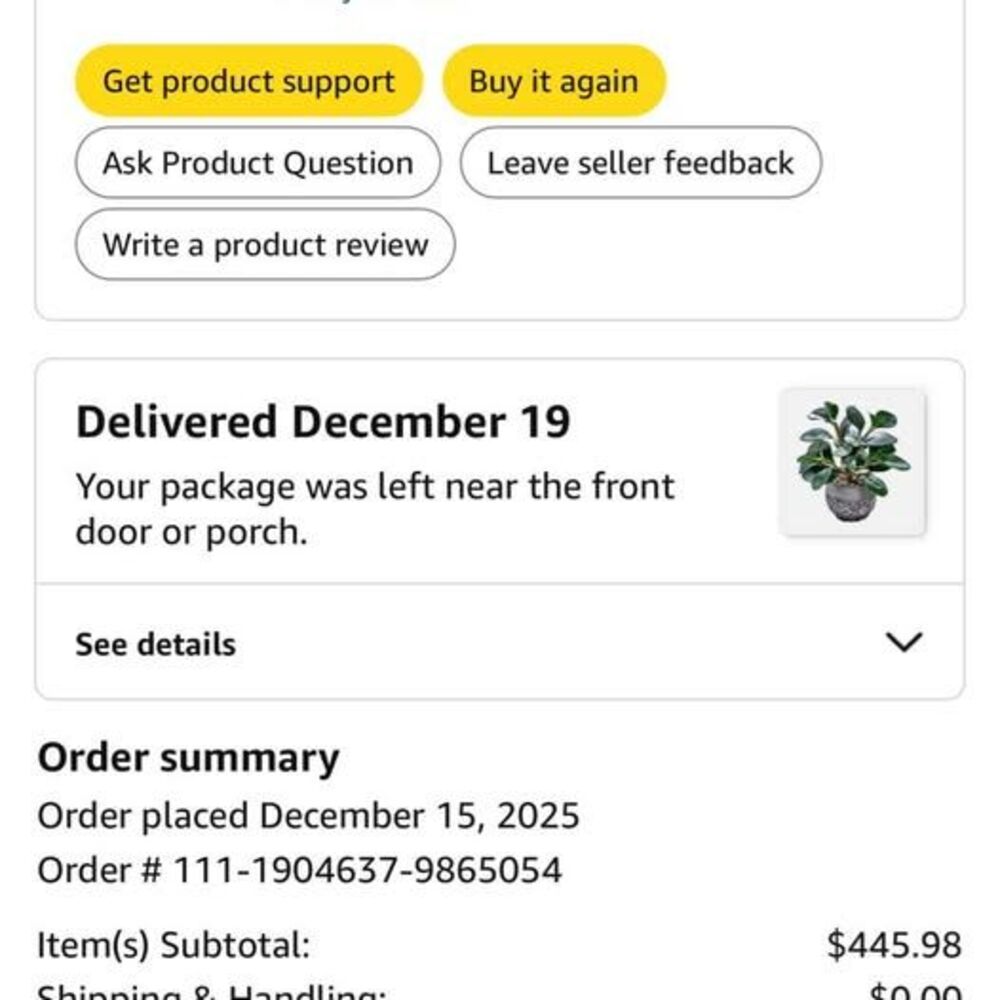Tap Write a product review

(x=265, y=245)
